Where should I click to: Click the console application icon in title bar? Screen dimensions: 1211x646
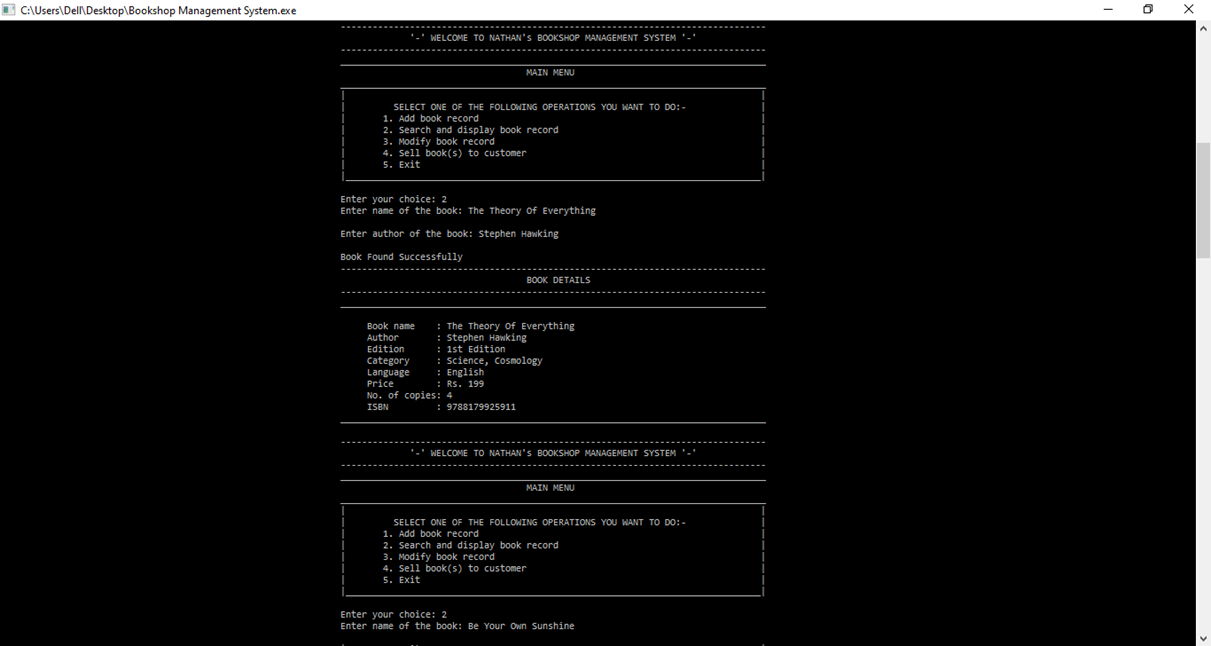[x=10, y=10]
